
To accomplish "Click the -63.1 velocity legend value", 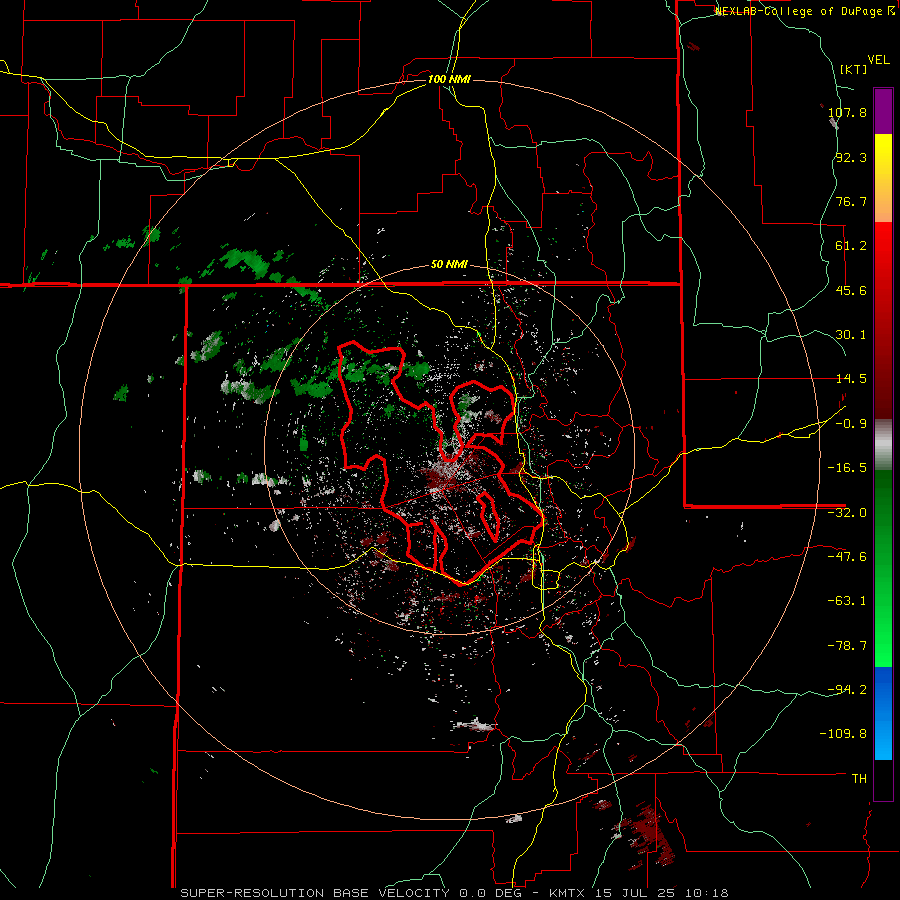I will 847,601.
